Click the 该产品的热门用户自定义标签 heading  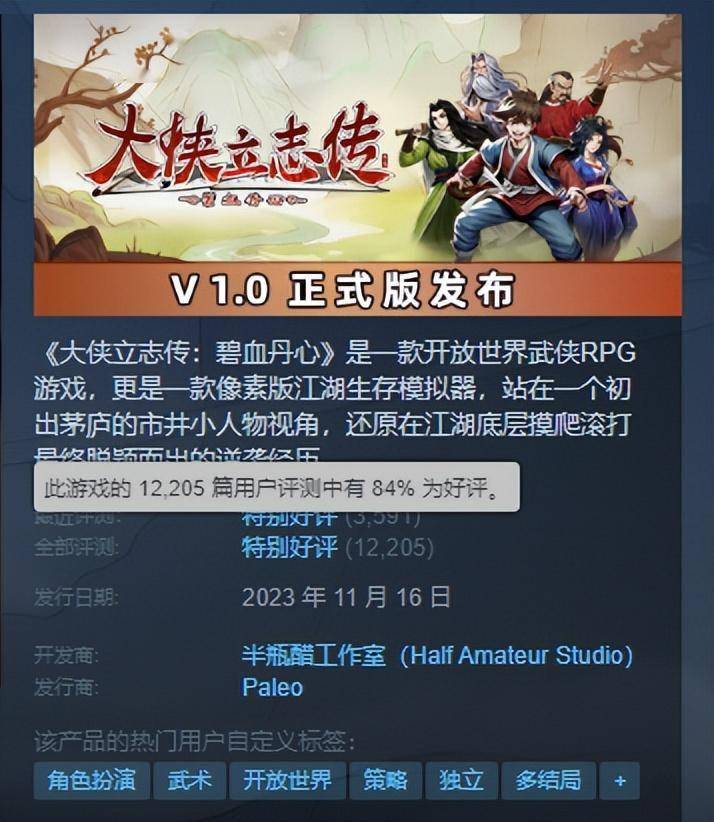(194, 742)
